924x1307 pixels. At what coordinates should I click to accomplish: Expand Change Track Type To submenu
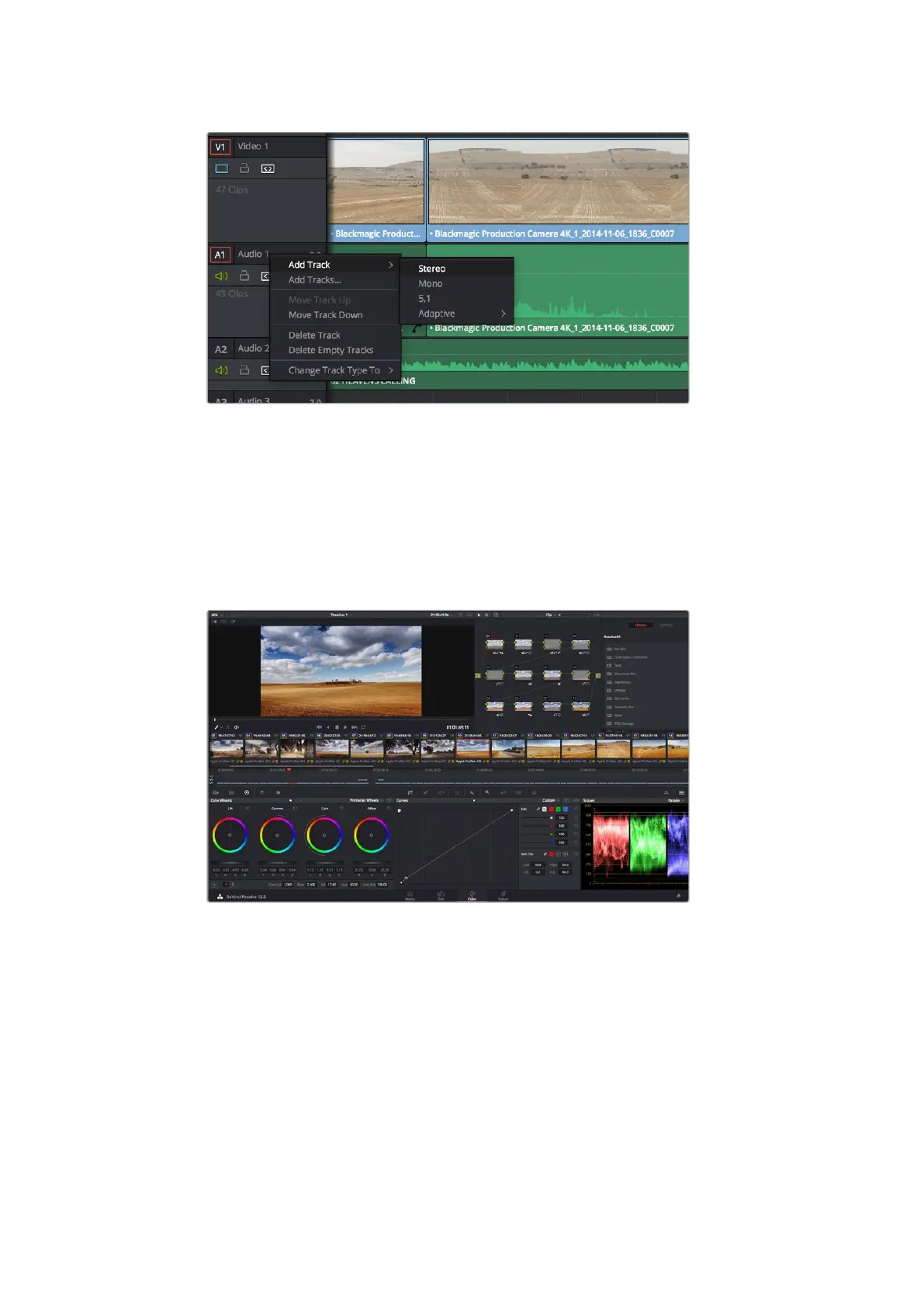click(335, 371)
